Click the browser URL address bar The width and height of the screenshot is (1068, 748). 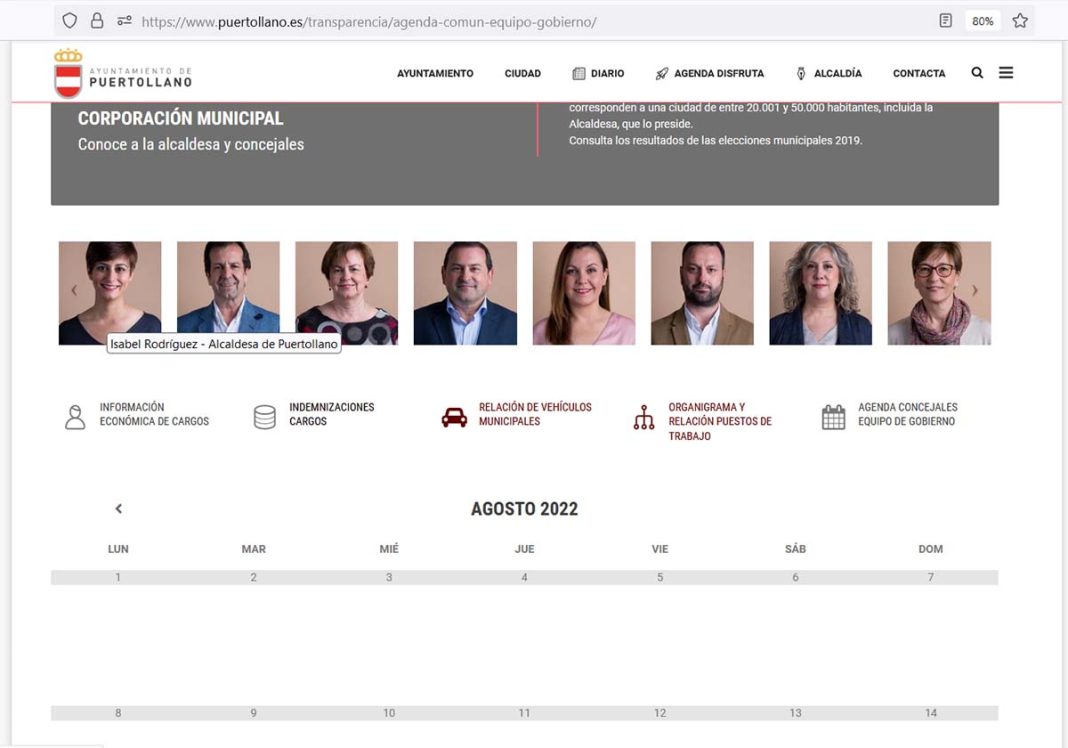coord(500,21)
